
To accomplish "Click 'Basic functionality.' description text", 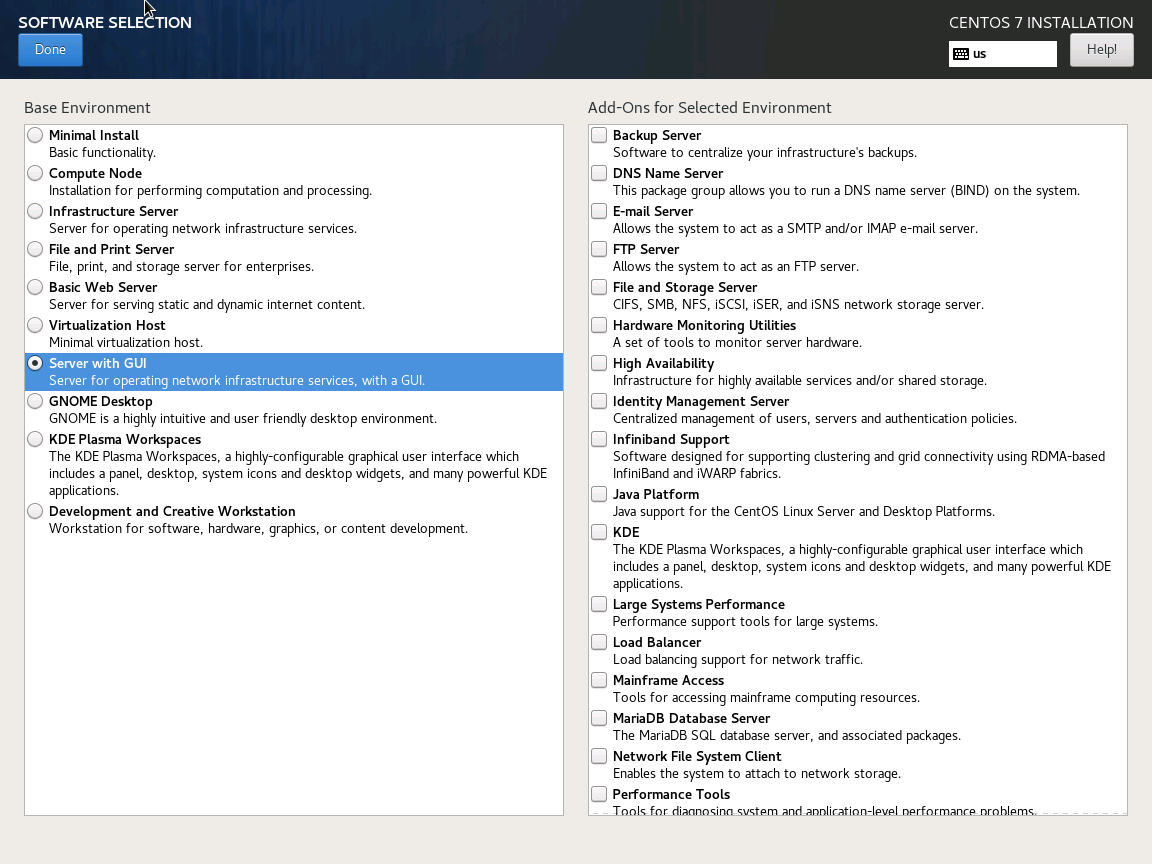I will point(102,153).
